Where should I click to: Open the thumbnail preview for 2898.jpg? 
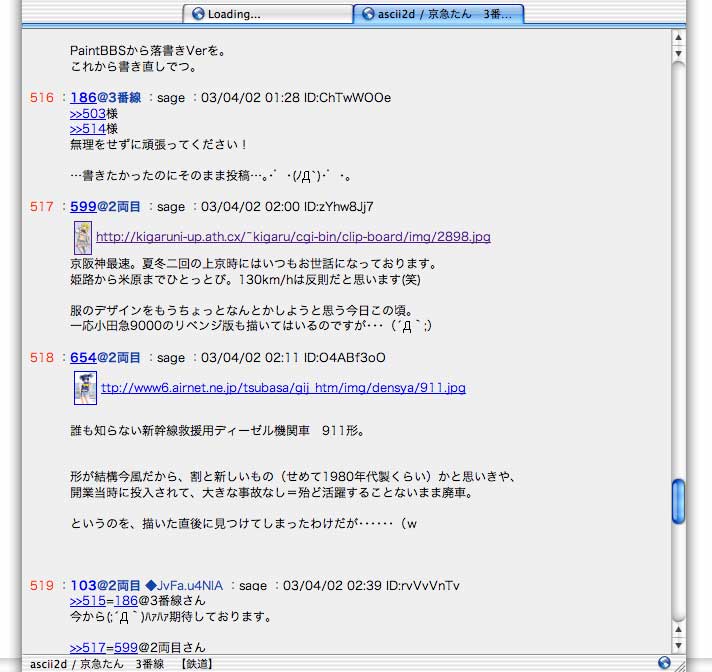[x=83, y=237]
